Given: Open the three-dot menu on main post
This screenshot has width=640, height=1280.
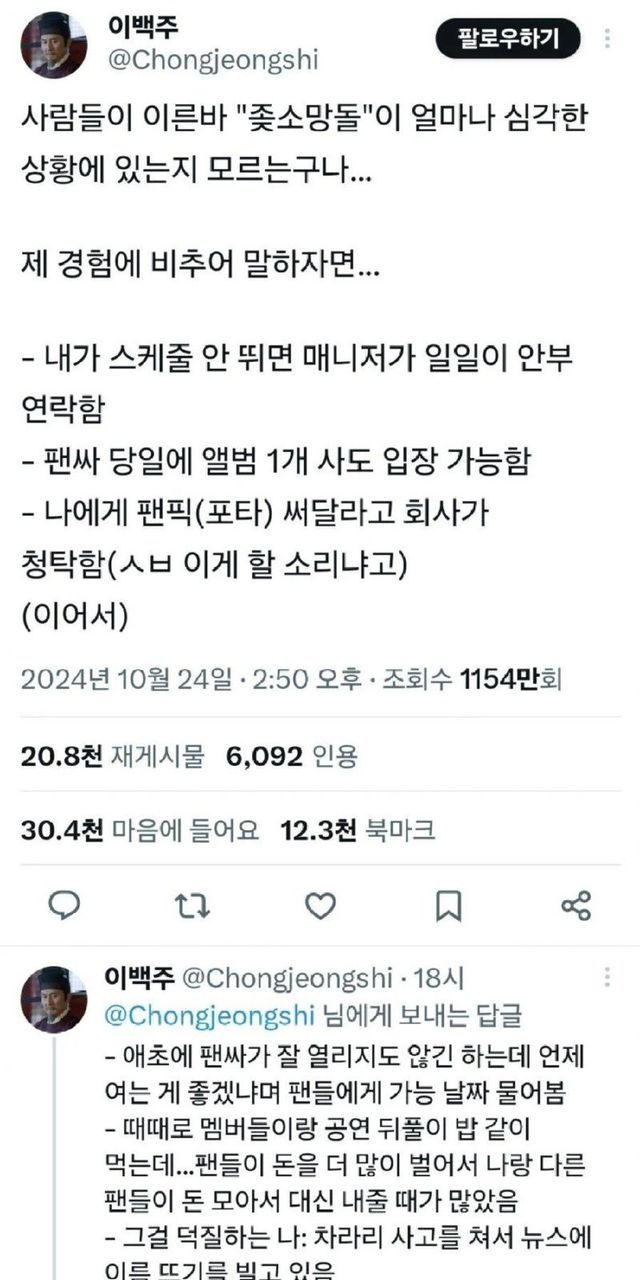Looking at the screenshot, I should coord(607,41).
